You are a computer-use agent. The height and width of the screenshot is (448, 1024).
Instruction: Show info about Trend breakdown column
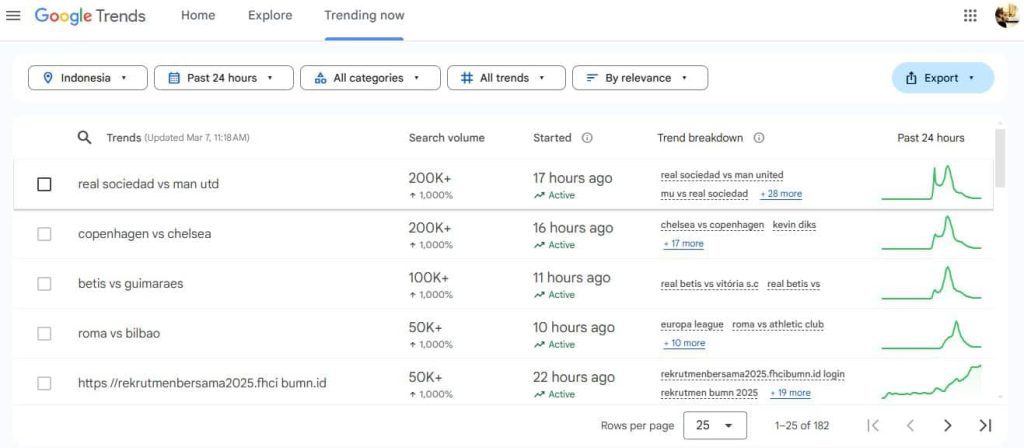pos(759,138)
